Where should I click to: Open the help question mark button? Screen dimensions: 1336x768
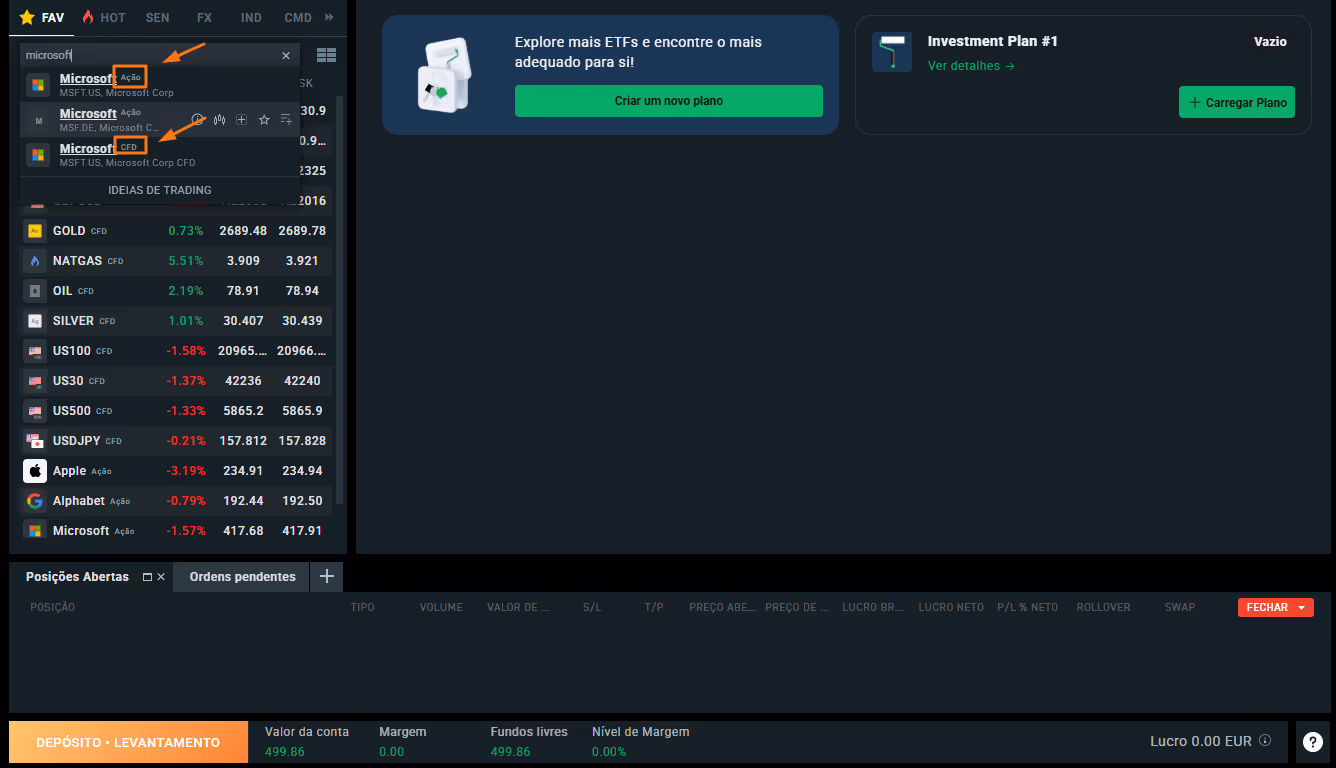[x=1313, y=742]
